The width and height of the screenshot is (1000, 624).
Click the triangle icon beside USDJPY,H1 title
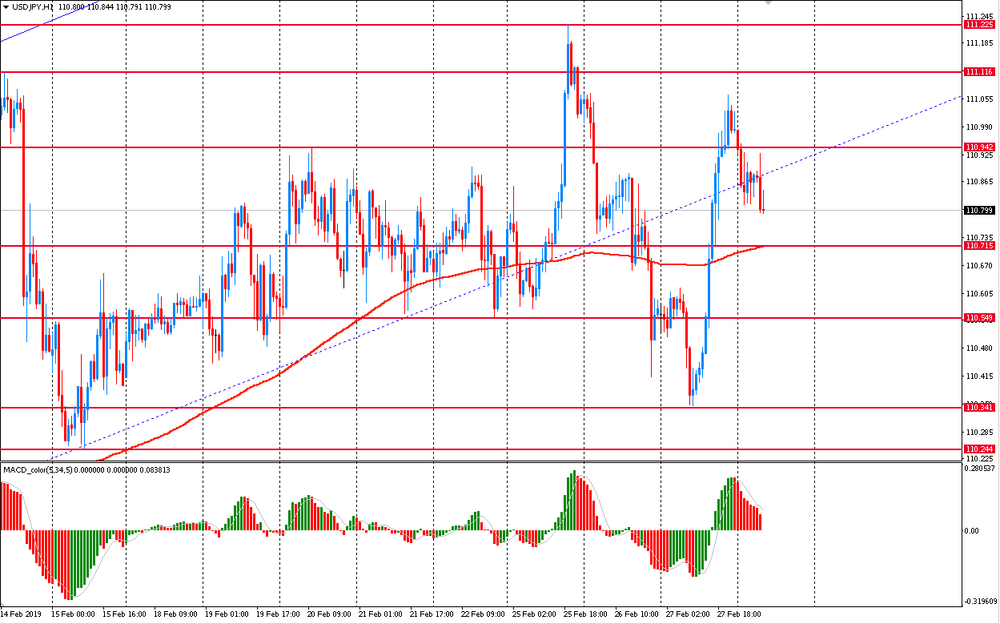[6, 7]
